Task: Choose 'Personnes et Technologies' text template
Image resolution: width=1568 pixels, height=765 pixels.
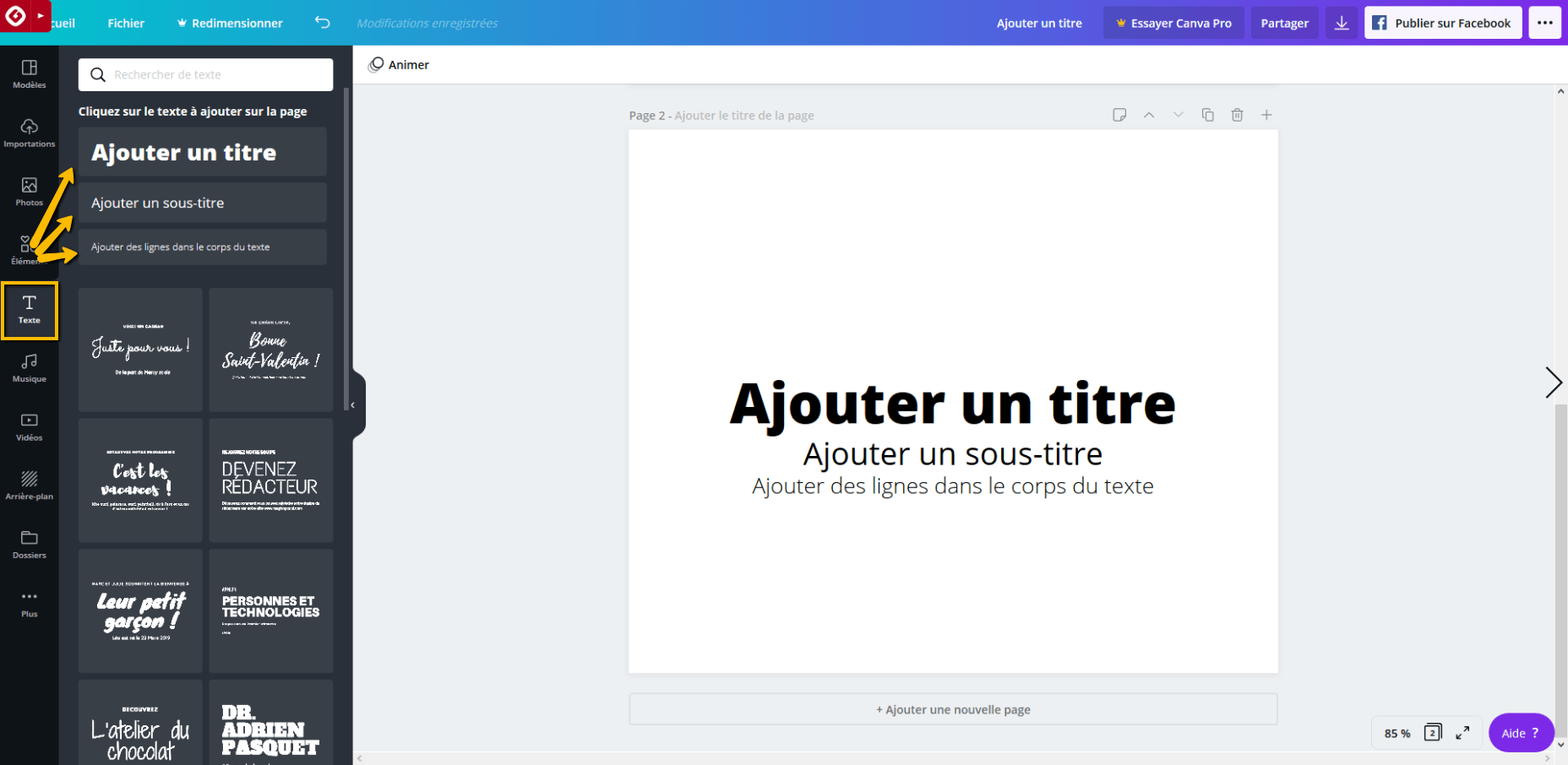Action: coord(271,611)
